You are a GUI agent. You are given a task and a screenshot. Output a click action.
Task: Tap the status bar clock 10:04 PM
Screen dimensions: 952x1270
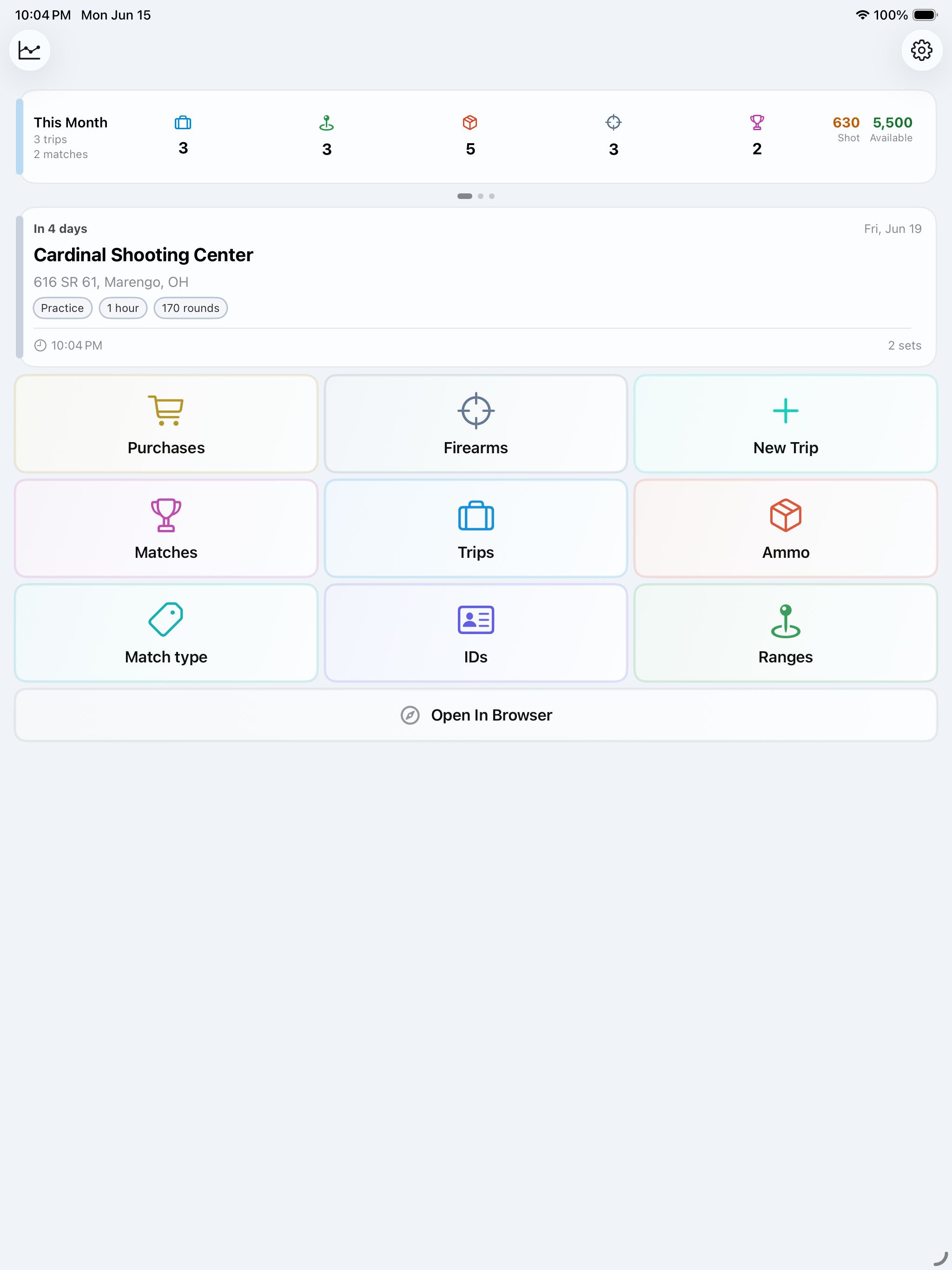click(43, 15)
